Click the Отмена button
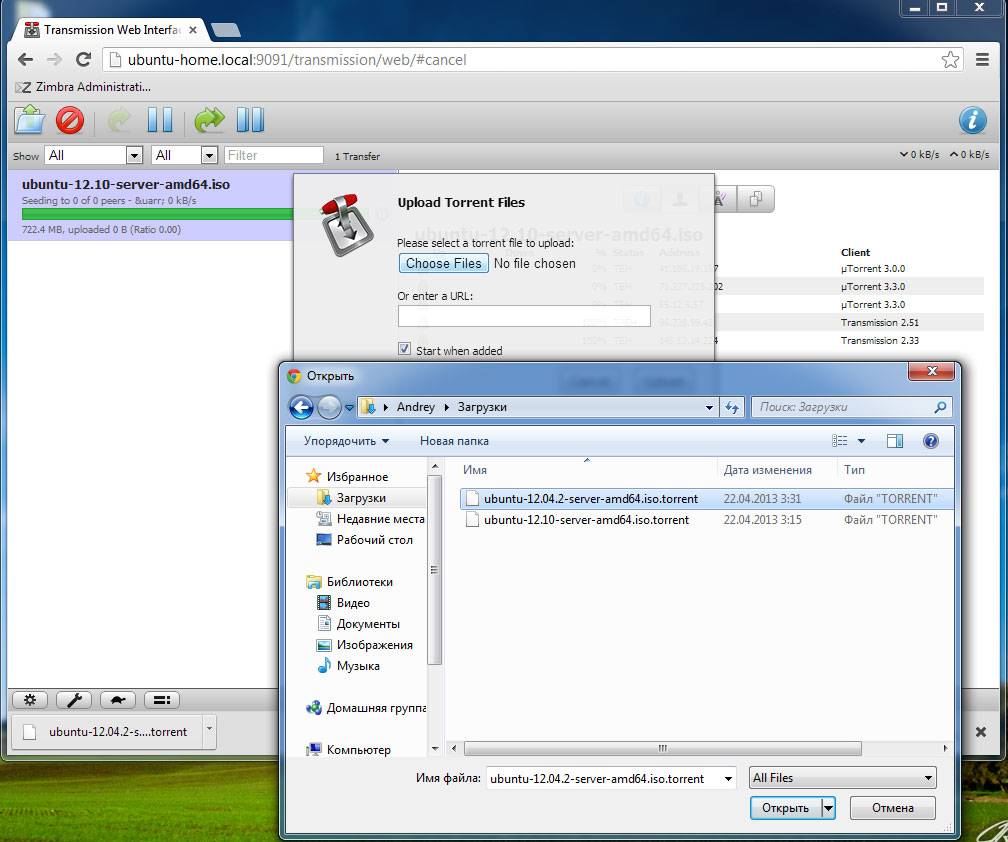 pyautogui.click(x=892, y=808)
